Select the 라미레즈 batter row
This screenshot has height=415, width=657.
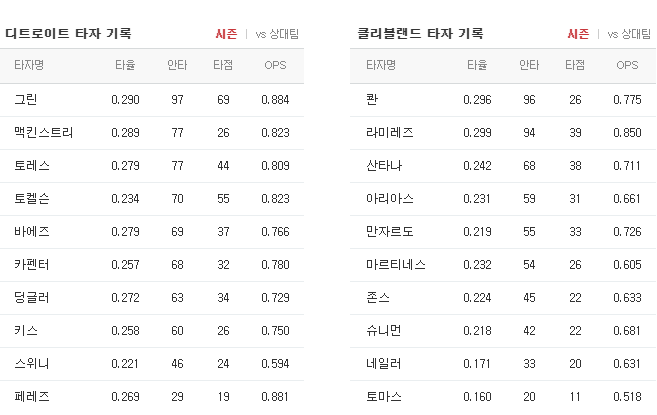503,133
